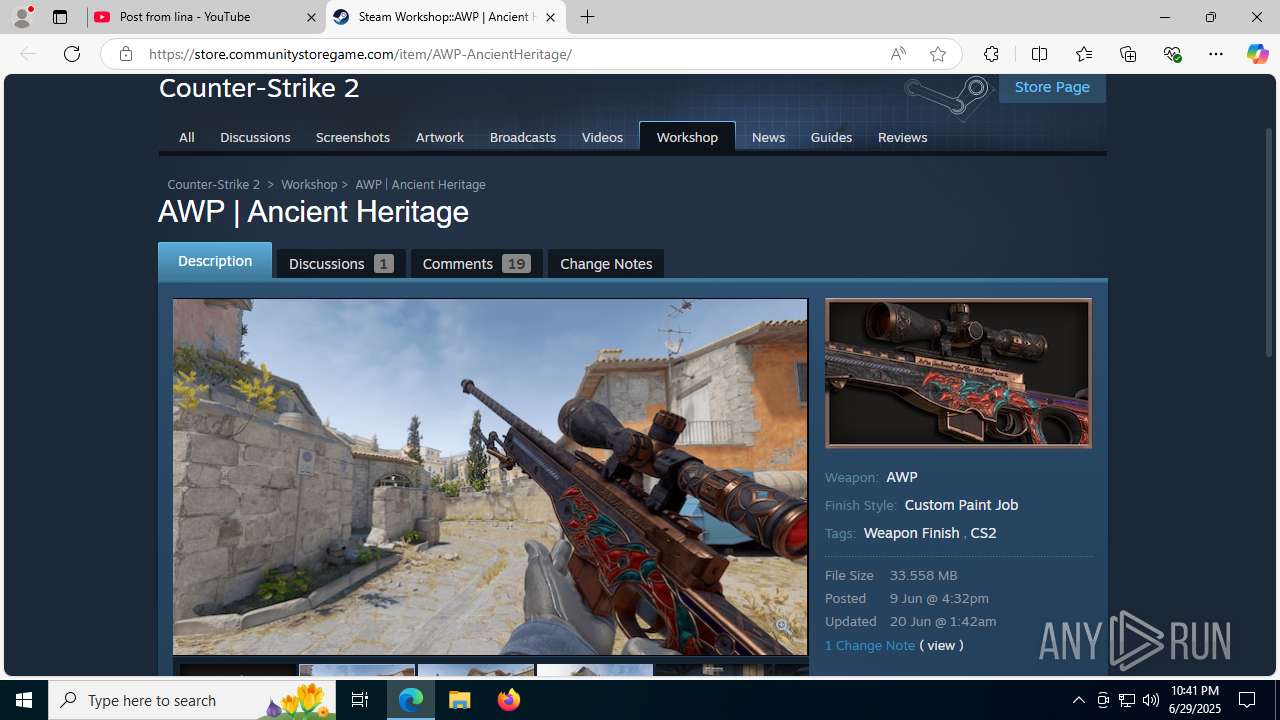Open 1 Change Note link
This screenshot has width=1280, height=720.
pyautogui.click(x=870, y=646)
